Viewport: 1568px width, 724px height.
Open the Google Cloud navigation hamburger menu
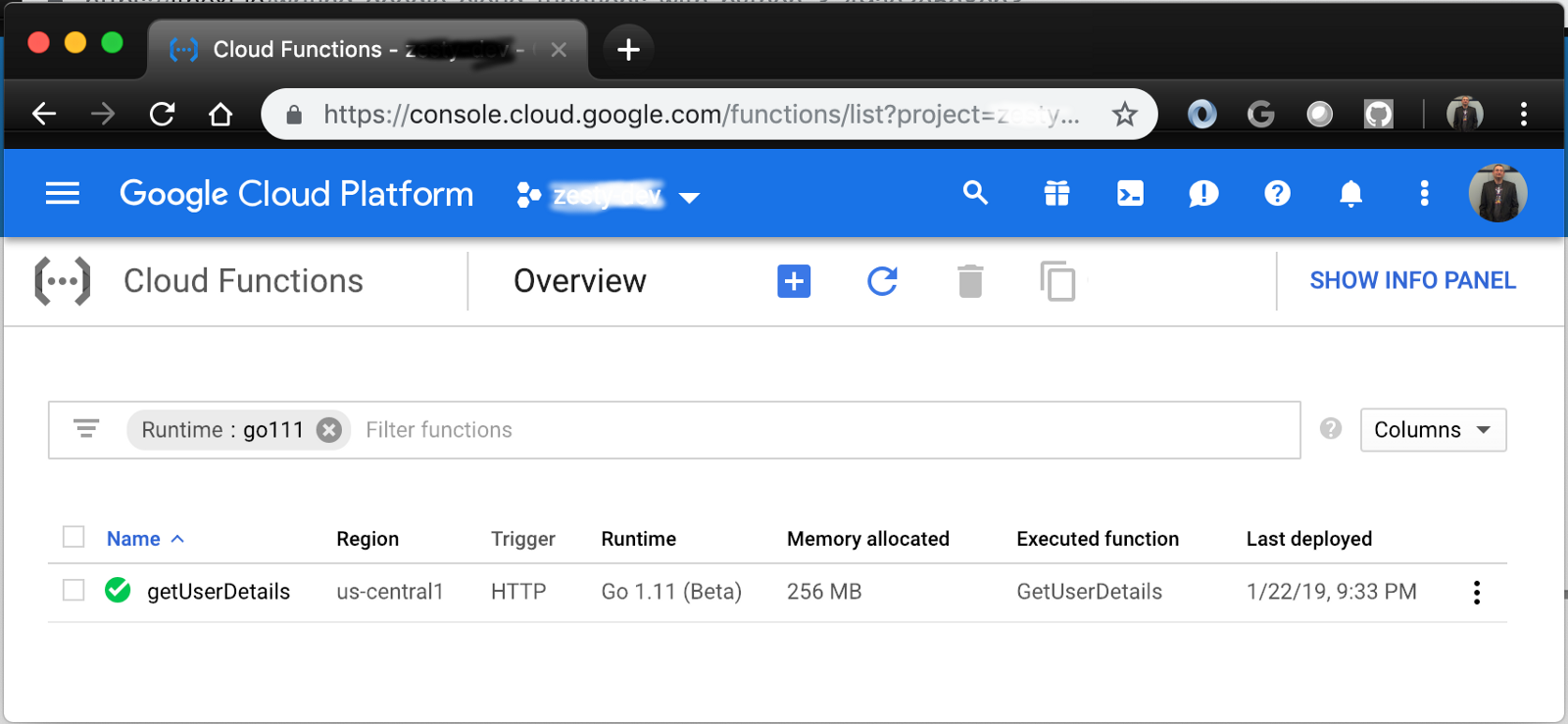[63, 194]
